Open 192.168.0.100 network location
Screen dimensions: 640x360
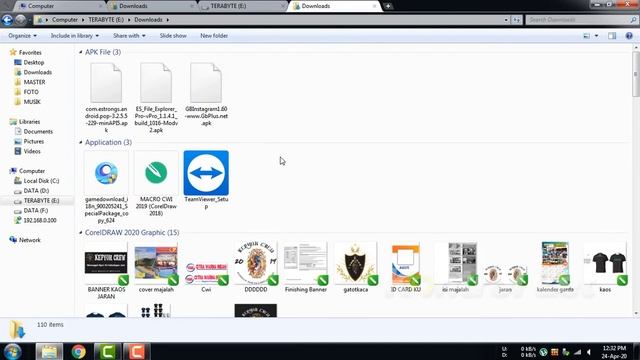tap(40, 220)
